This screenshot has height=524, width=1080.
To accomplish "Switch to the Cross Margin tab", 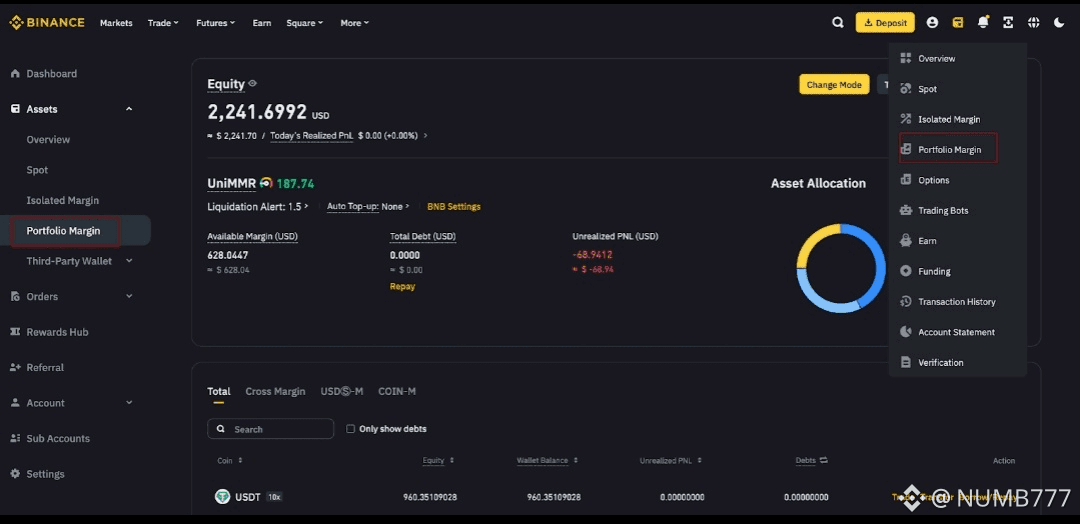I will 275,391.
